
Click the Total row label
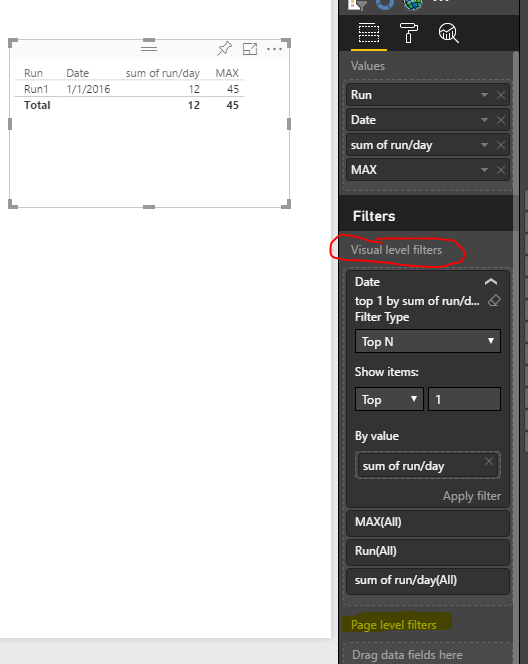37,105
